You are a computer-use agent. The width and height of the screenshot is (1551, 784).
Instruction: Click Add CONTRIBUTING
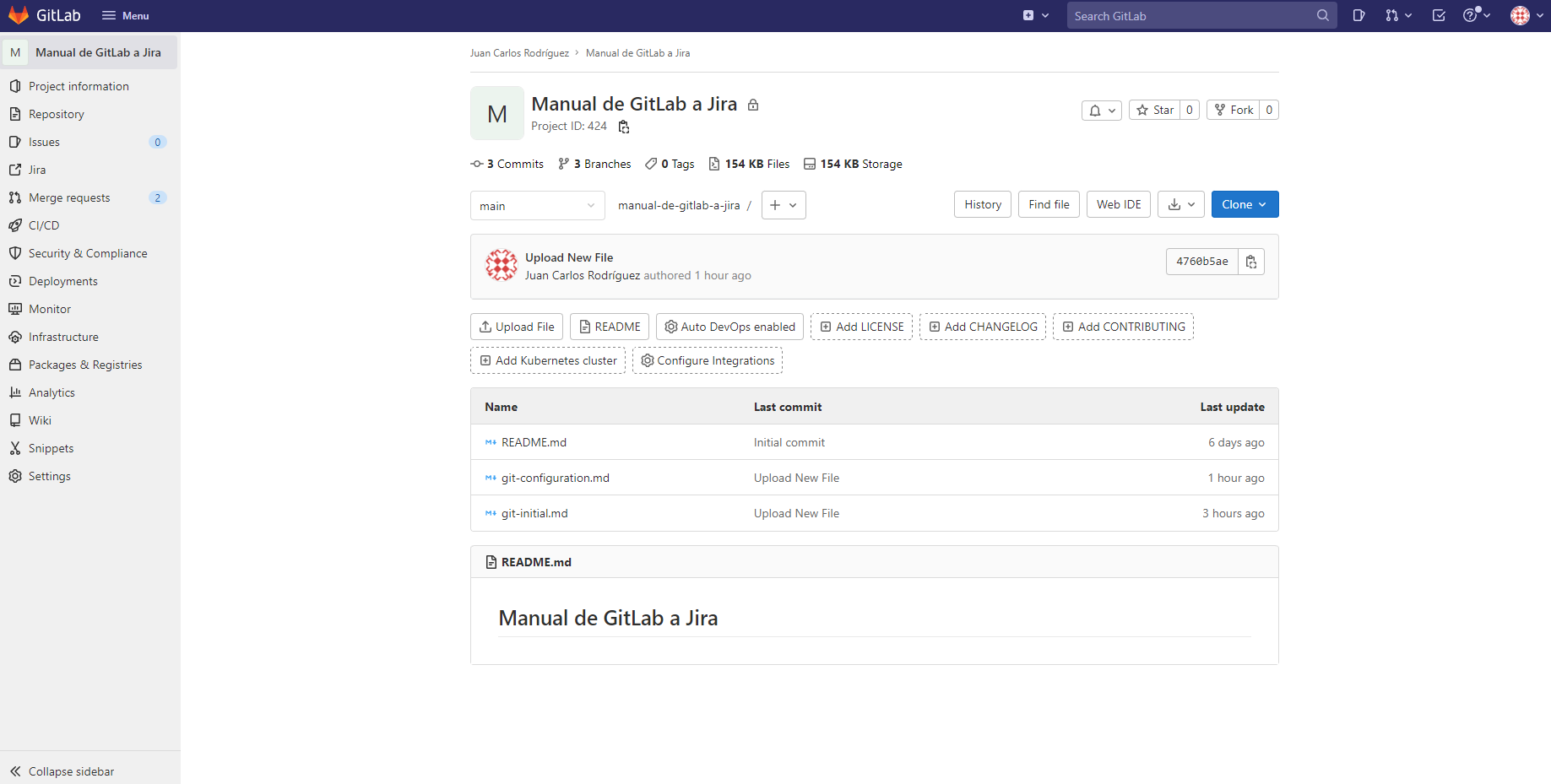[x=1123, y=327]
